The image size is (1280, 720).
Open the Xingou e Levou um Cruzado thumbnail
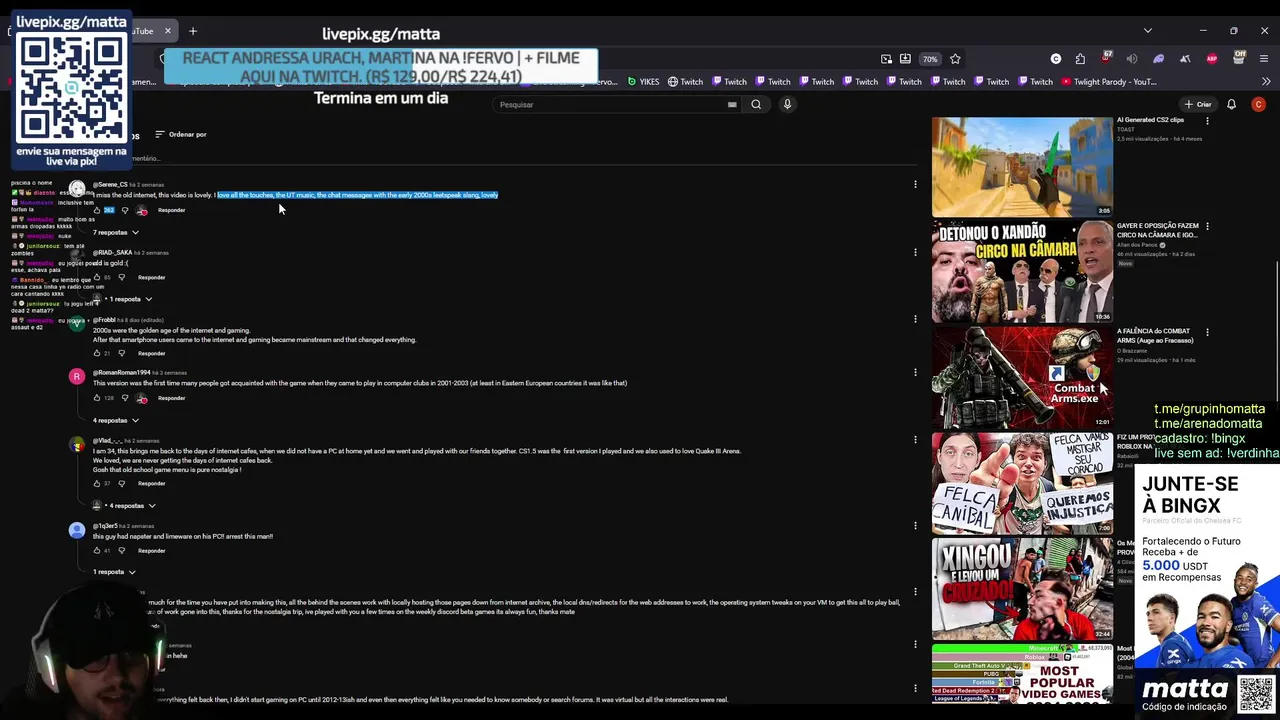tap(1022, 589)
